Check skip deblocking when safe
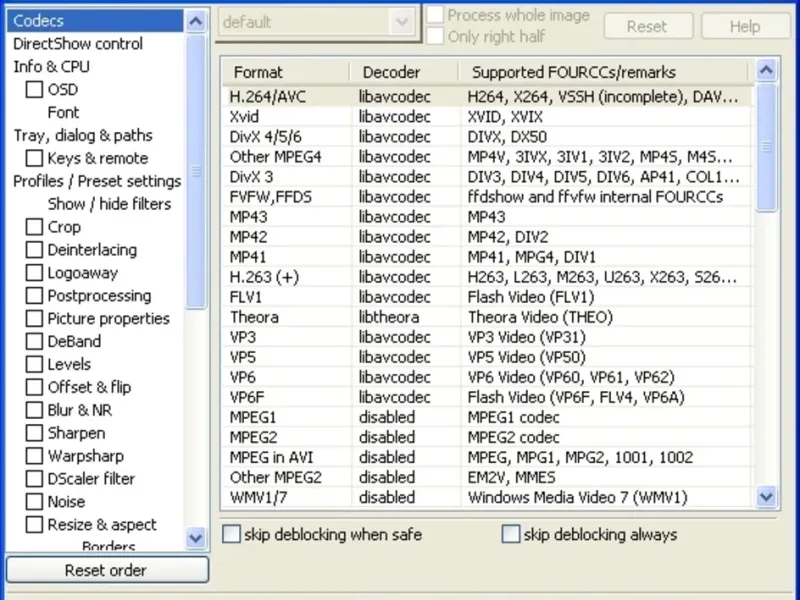The width and height of the screenshot is (800, 600). [x=231, y=534]
